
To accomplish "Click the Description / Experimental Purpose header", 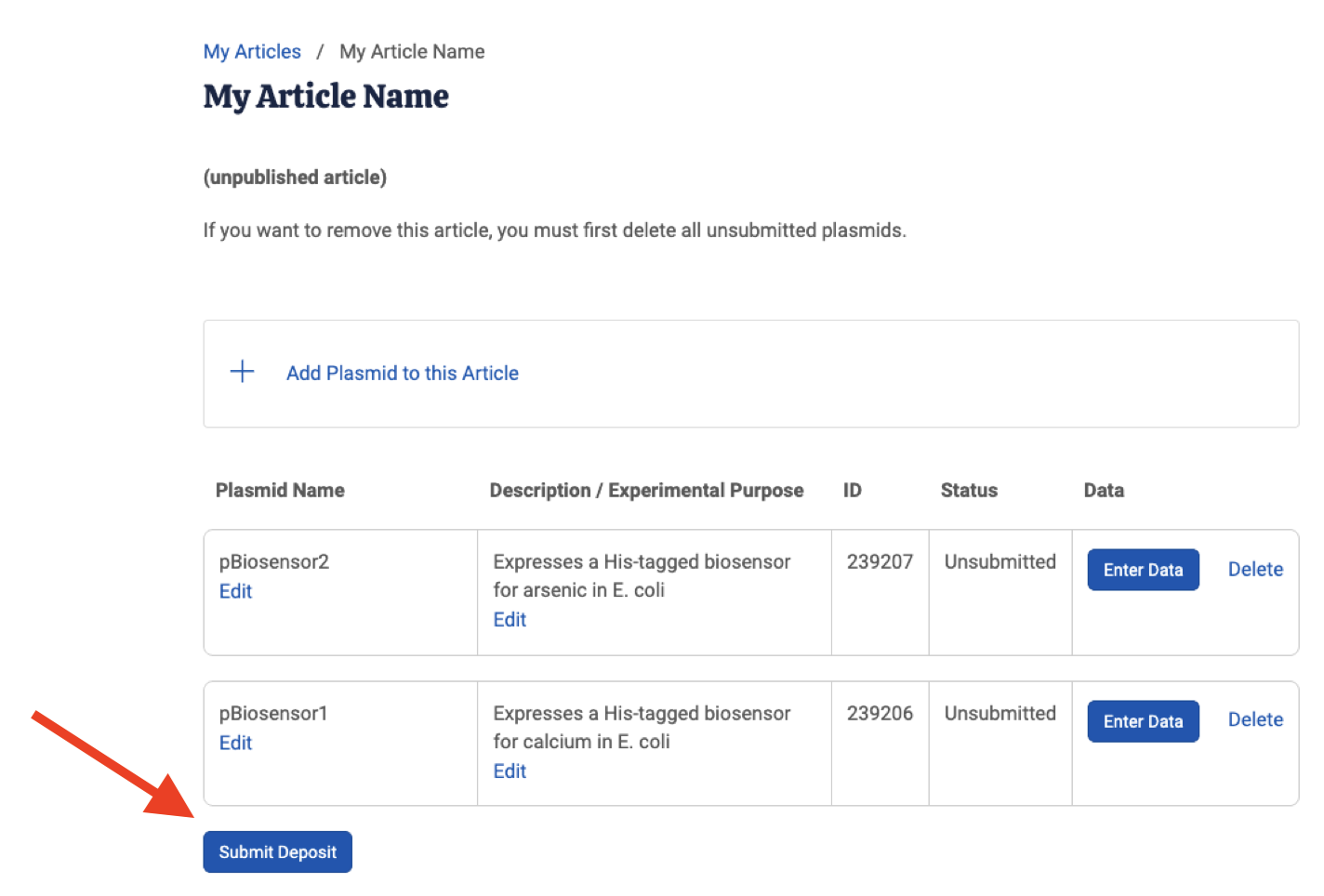I will point(646,490).
